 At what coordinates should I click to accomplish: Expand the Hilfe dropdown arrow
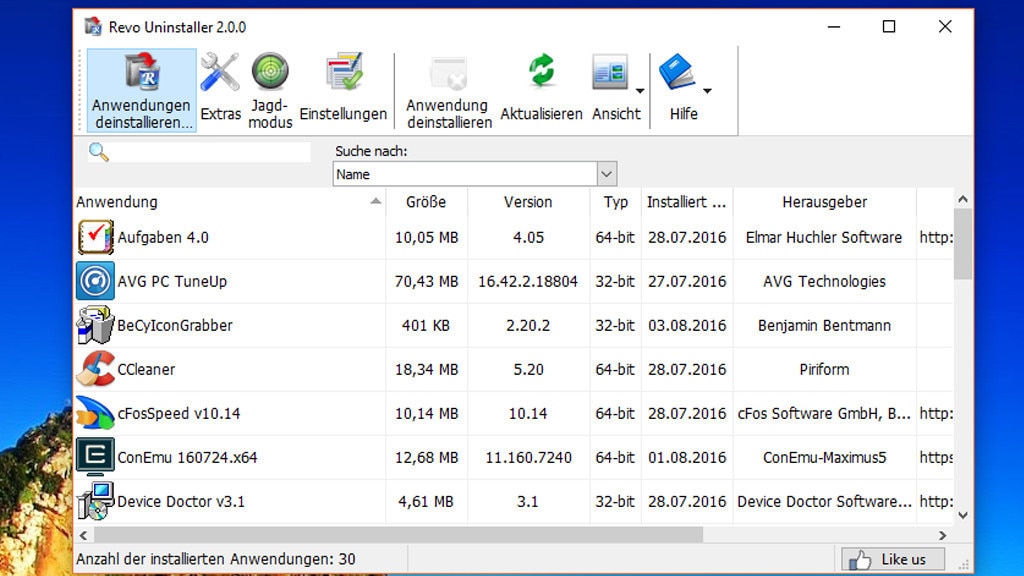(707, 91)
